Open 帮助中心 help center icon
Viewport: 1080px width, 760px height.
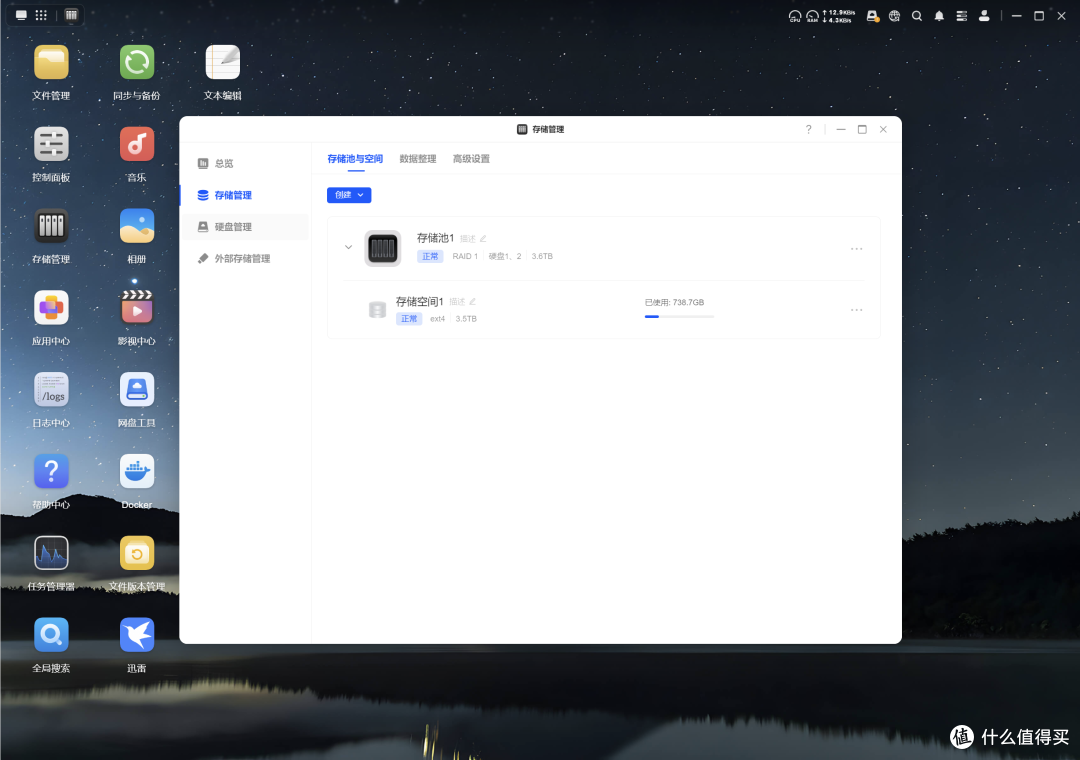point(51,471)
